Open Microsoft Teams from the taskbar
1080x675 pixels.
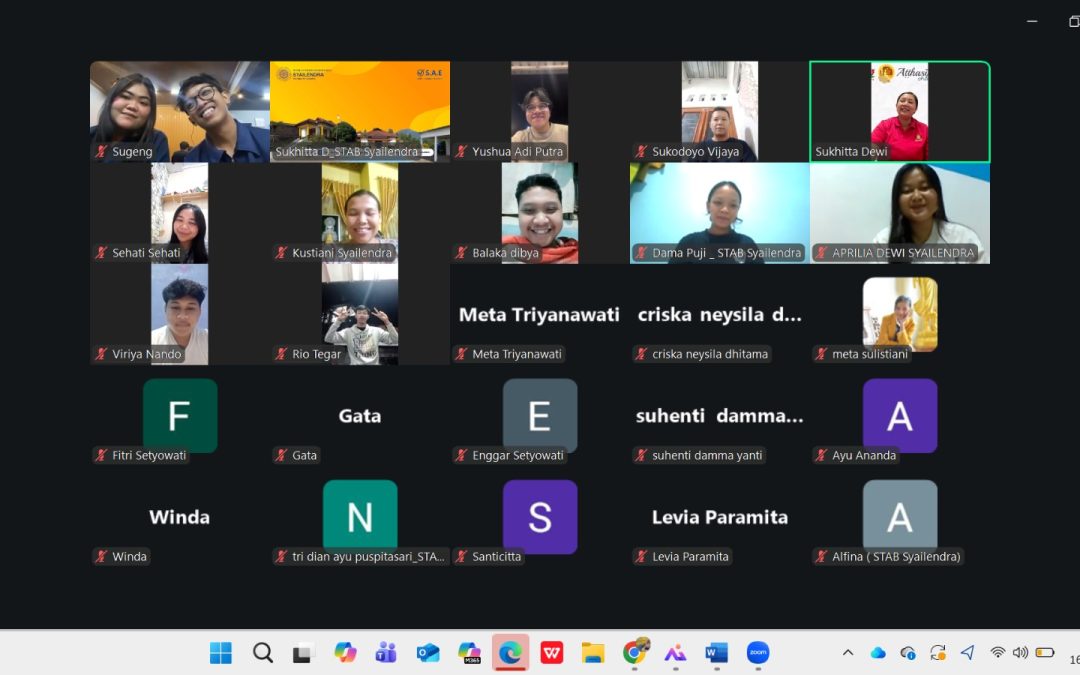pyautogui.click(x=386, y=652)
